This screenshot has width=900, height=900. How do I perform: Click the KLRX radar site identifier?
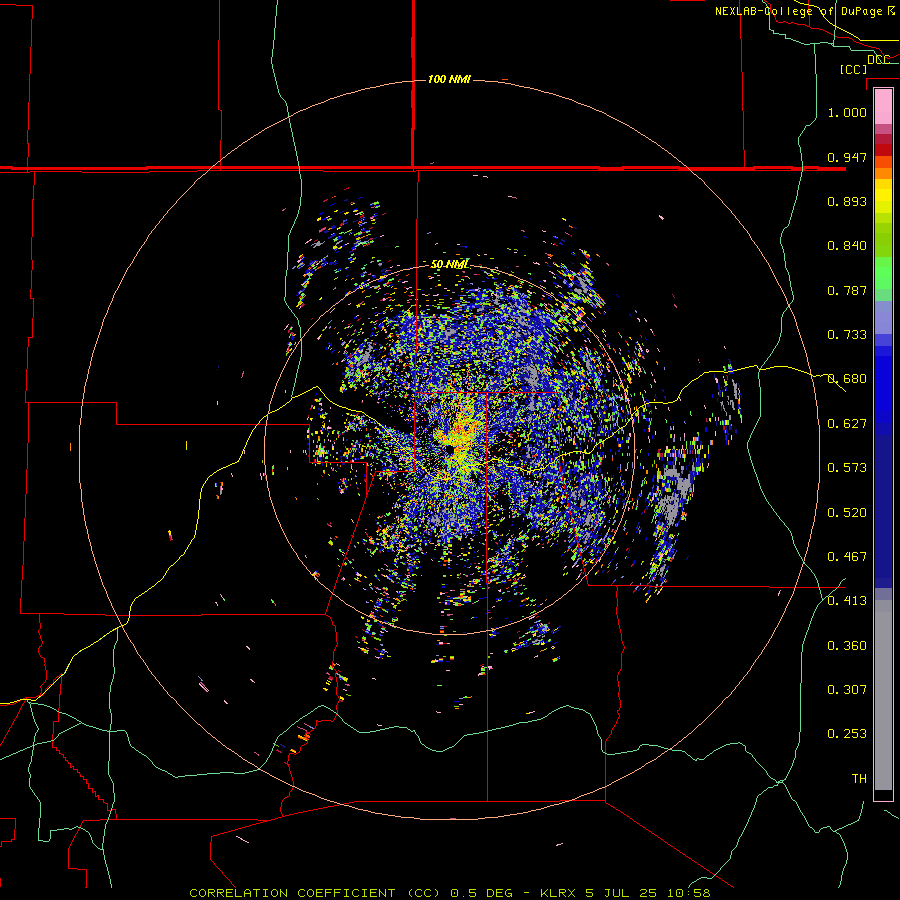click(559, 893)
